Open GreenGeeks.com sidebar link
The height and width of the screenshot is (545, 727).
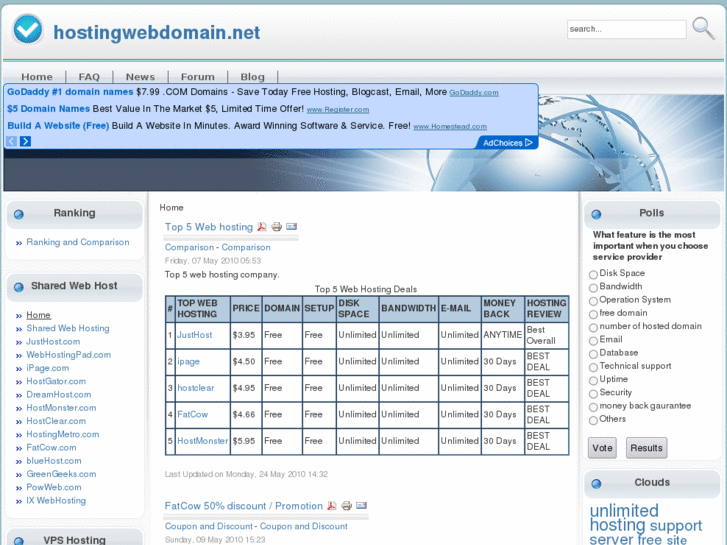click(x=61, y=474)
